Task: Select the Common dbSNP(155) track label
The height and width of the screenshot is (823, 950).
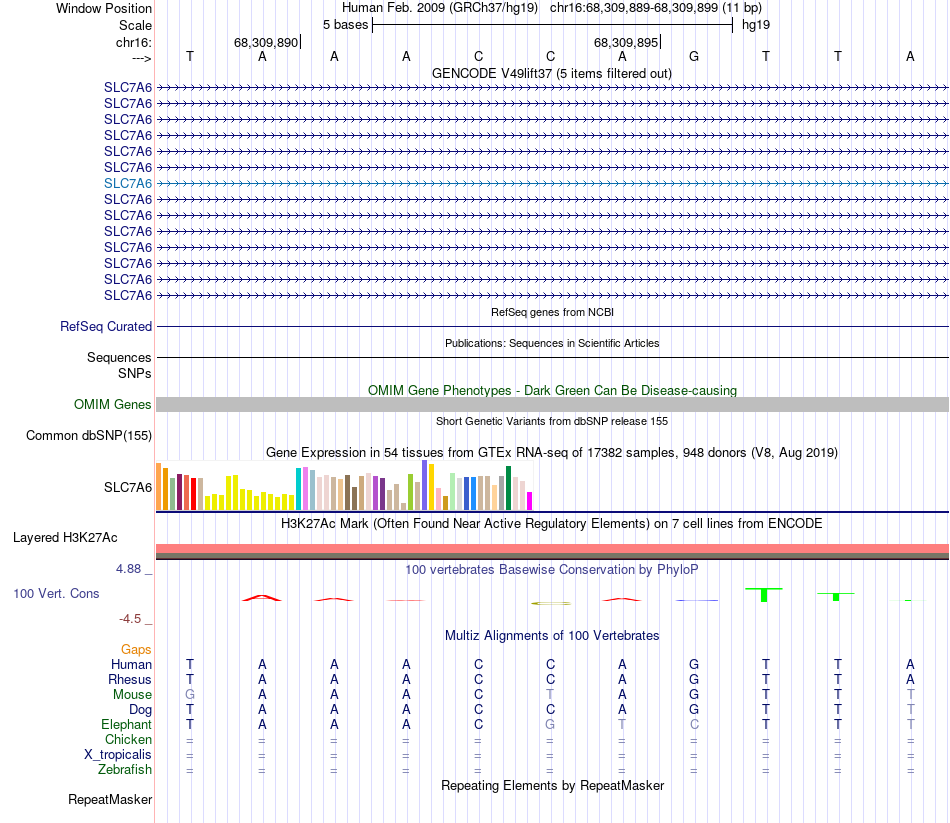Action: [x=89, y=435]
